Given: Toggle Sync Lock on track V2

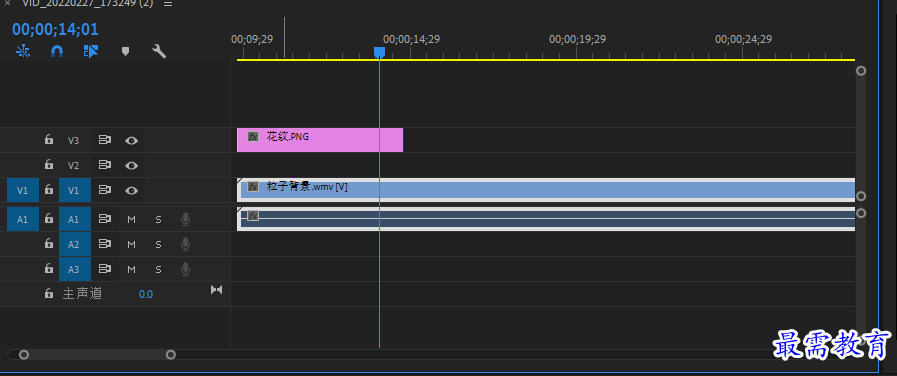Looking at the screenshot, I should (105, 165).
